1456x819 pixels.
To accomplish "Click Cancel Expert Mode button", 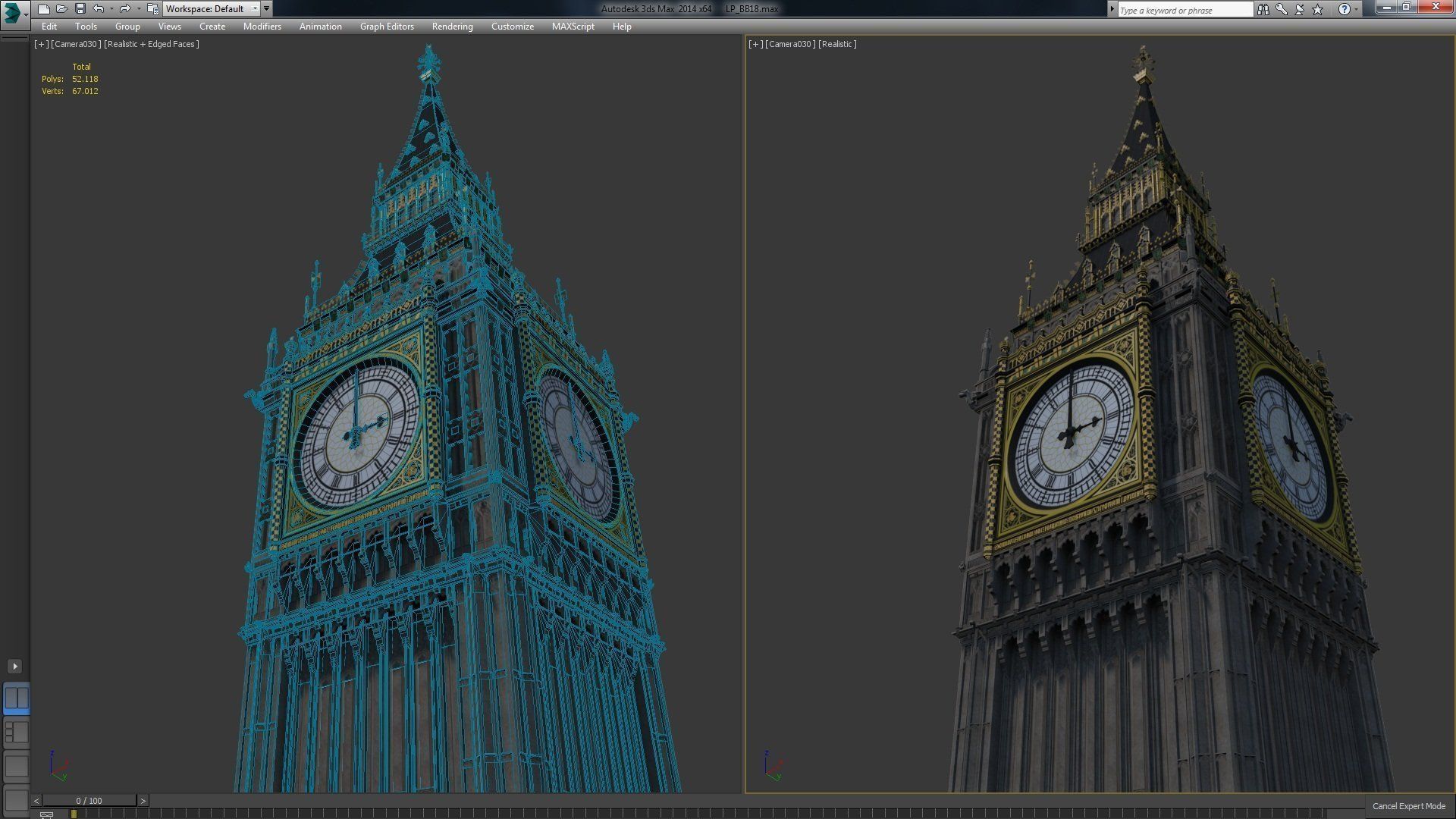I will click(1409, 806).
